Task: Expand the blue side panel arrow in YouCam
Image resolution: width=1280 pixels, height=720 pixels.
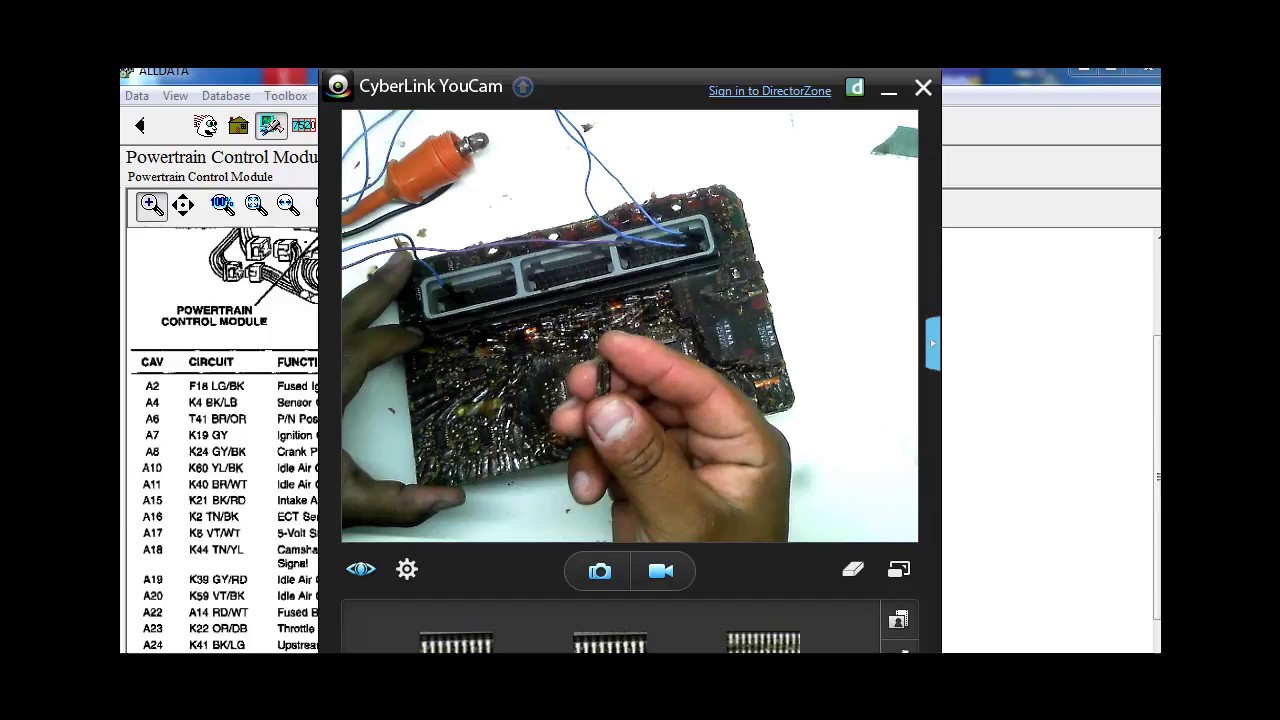Action: 932,344
